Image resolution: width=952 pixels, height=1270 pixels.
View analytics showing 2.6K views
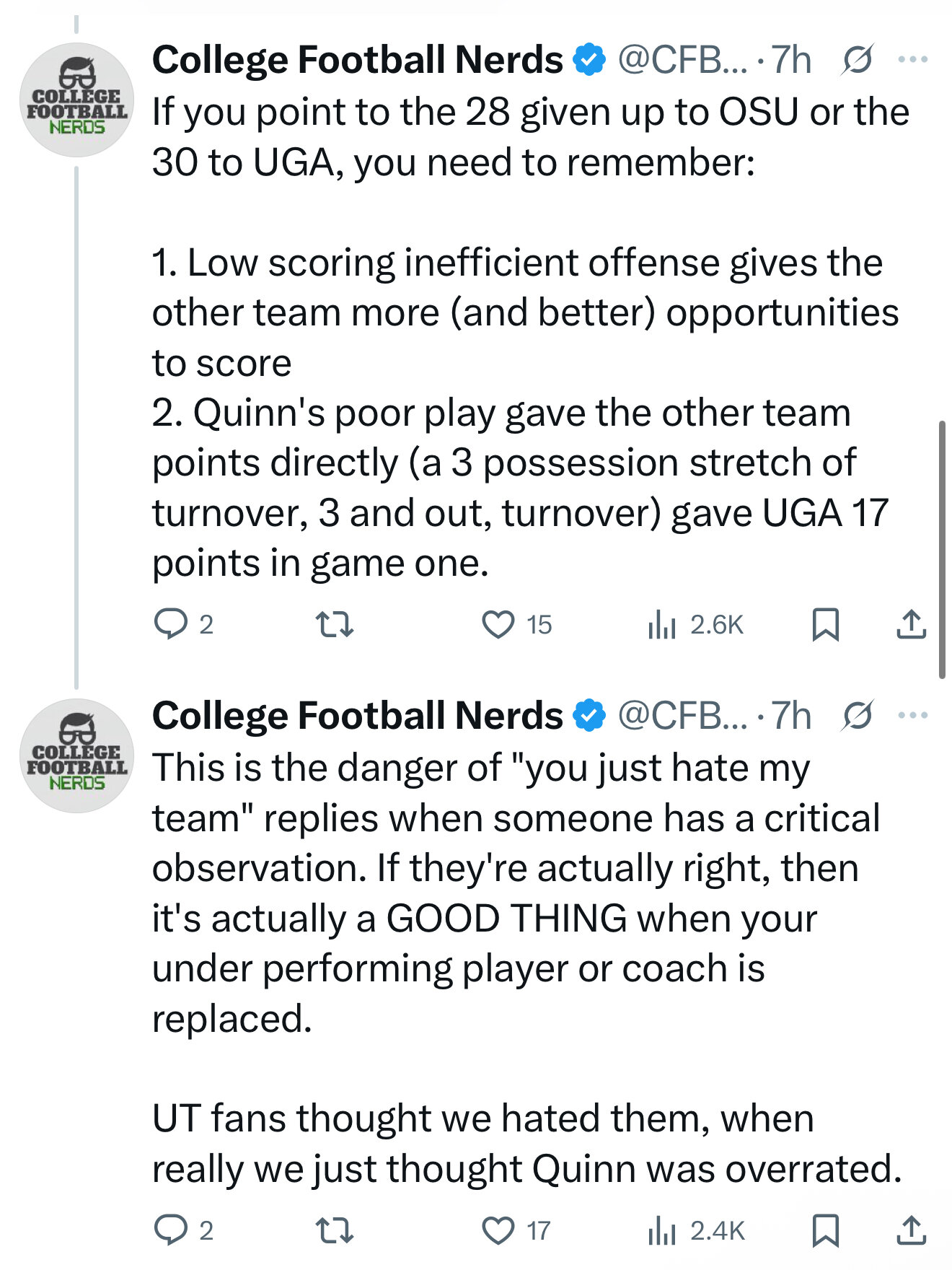[x=695, y=624]
